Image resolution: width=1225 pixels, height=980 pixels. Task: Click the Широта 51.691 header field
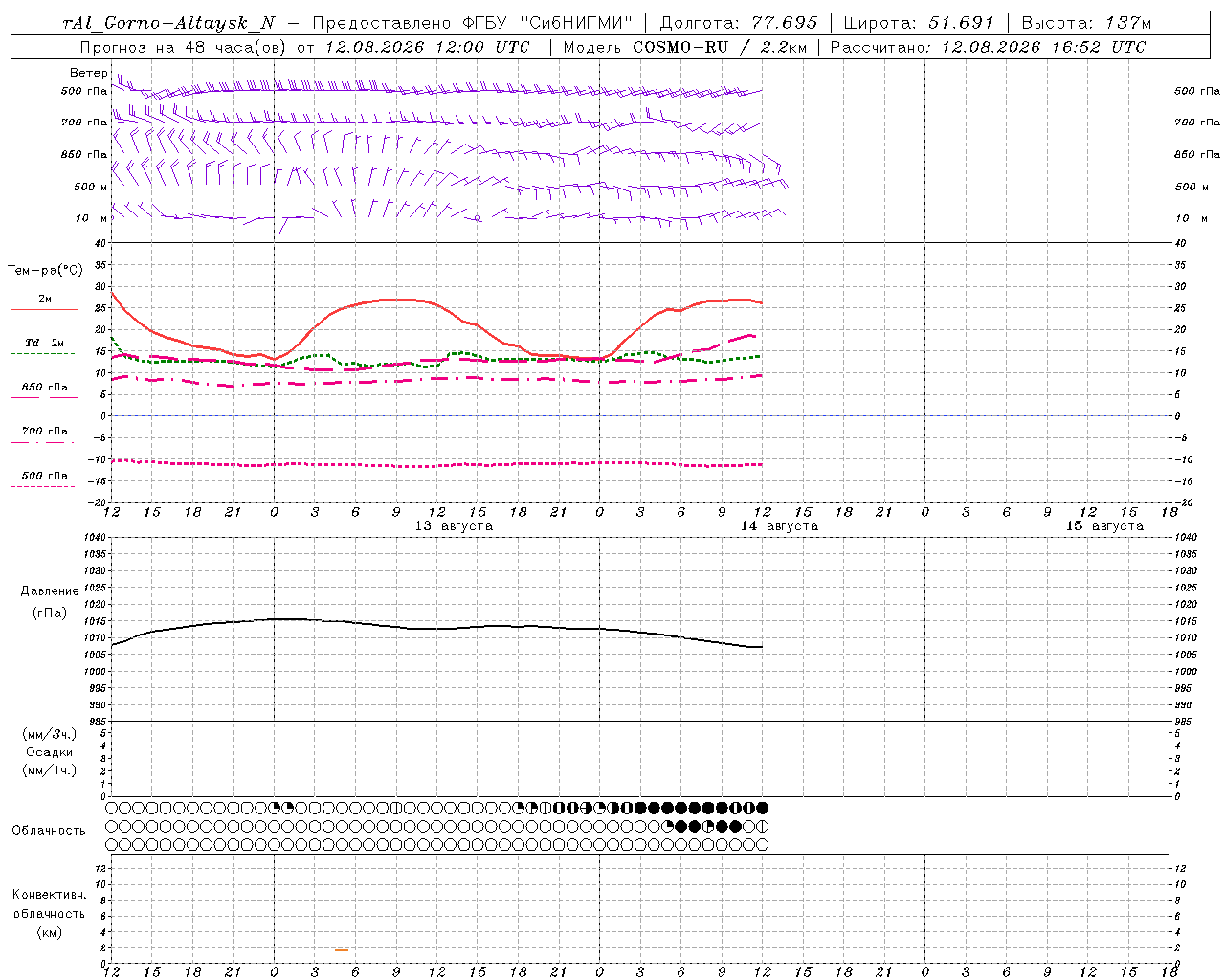pos(919,23)
